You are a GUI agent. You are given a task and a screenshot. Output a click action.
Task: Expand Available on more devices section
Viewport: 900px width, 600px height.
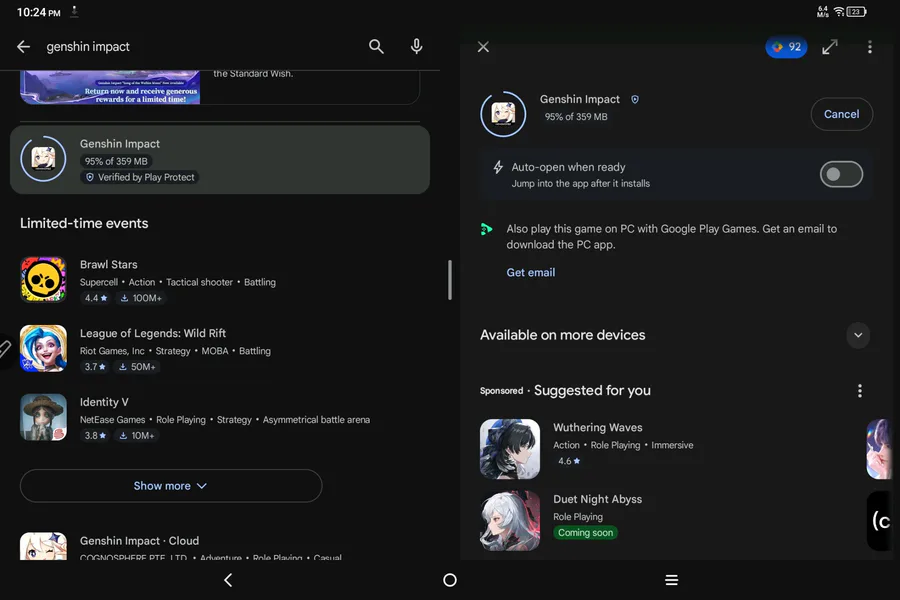click(858, 335)
